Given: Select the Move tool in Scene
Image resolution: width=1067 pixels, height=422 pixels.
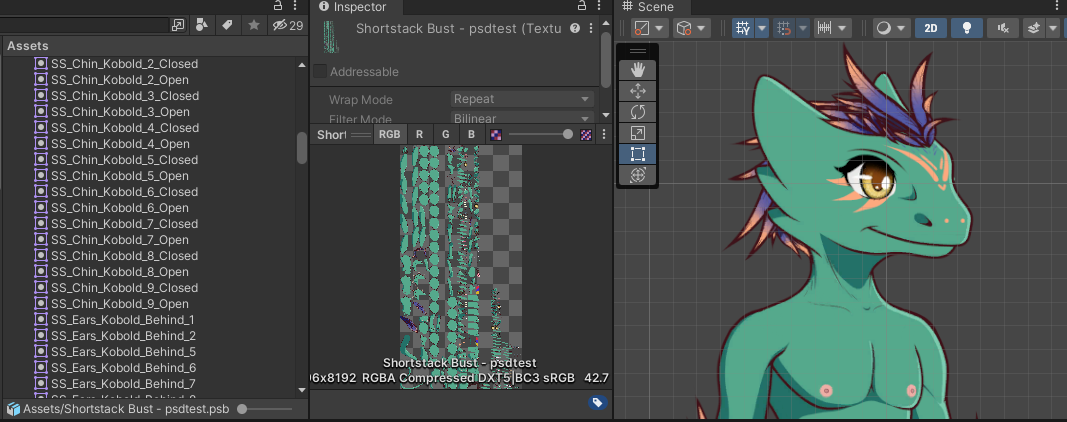Looking at the screenshot, I should pos(638,91).
